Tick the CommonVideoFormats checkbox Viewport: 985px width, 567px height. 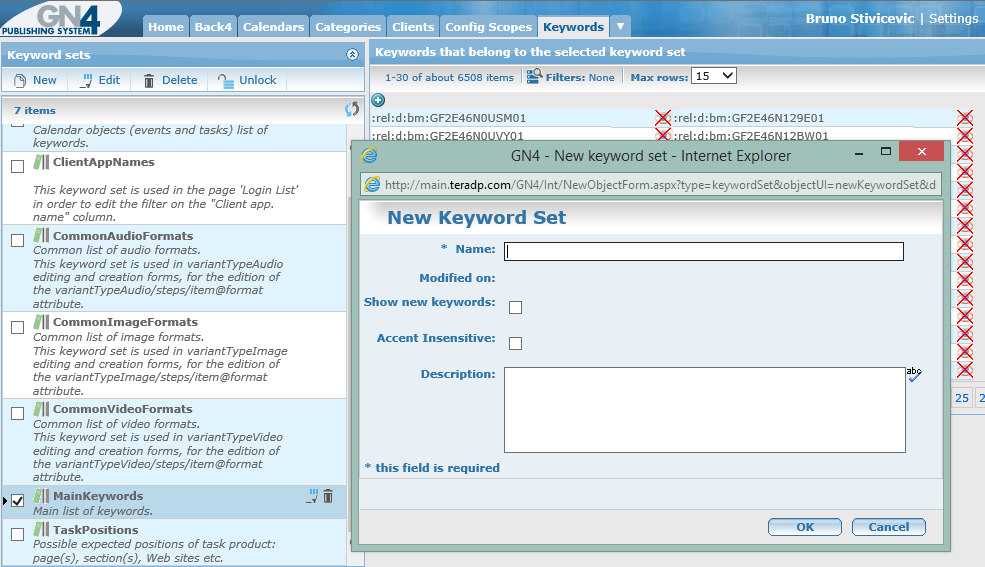pos(18,413)
